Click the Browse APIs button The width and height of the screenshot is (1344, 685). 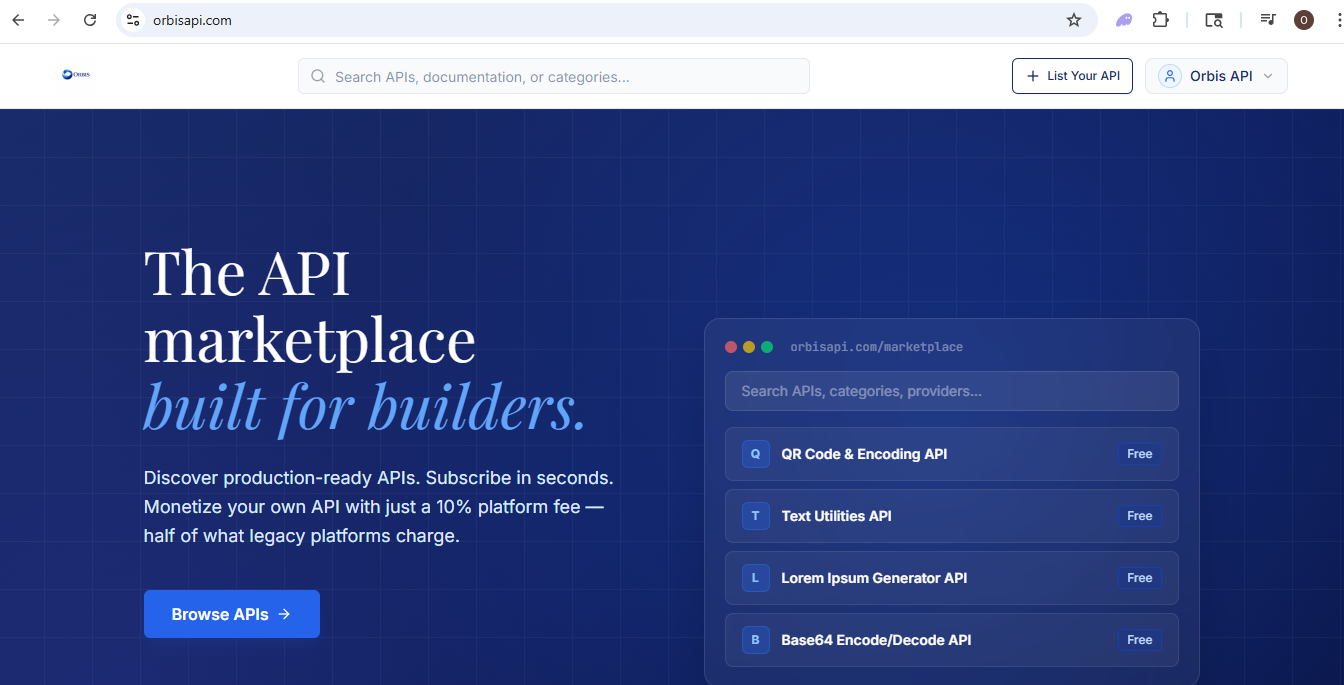[231, 613]
